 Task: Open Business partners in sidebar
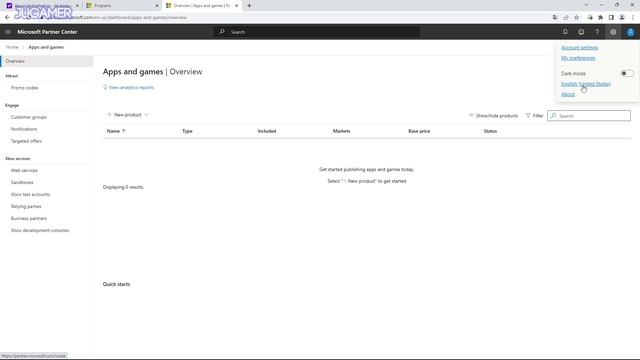[29, 218]
